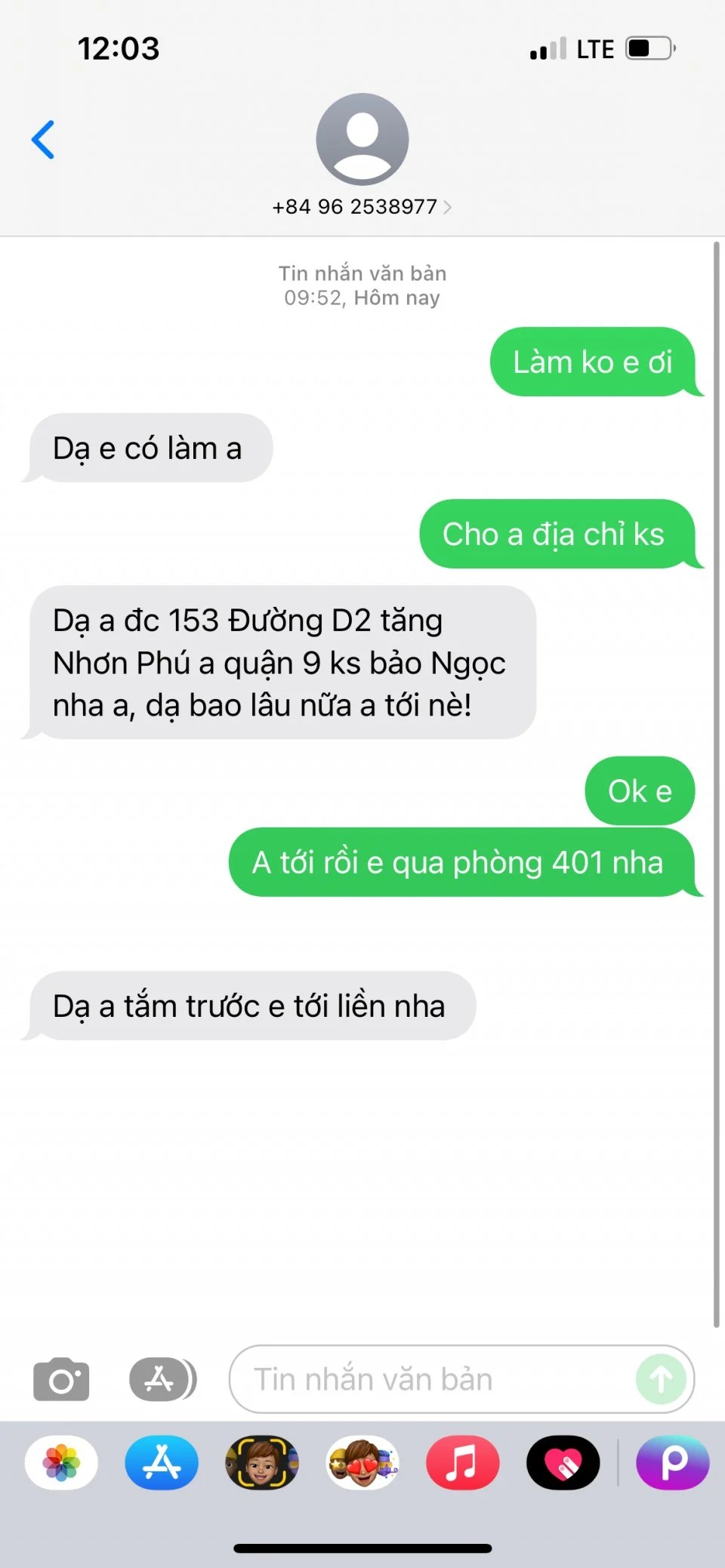Tap the conversation scrollbar on right
Screen dimensions: 725x1568
click(717, 785)
